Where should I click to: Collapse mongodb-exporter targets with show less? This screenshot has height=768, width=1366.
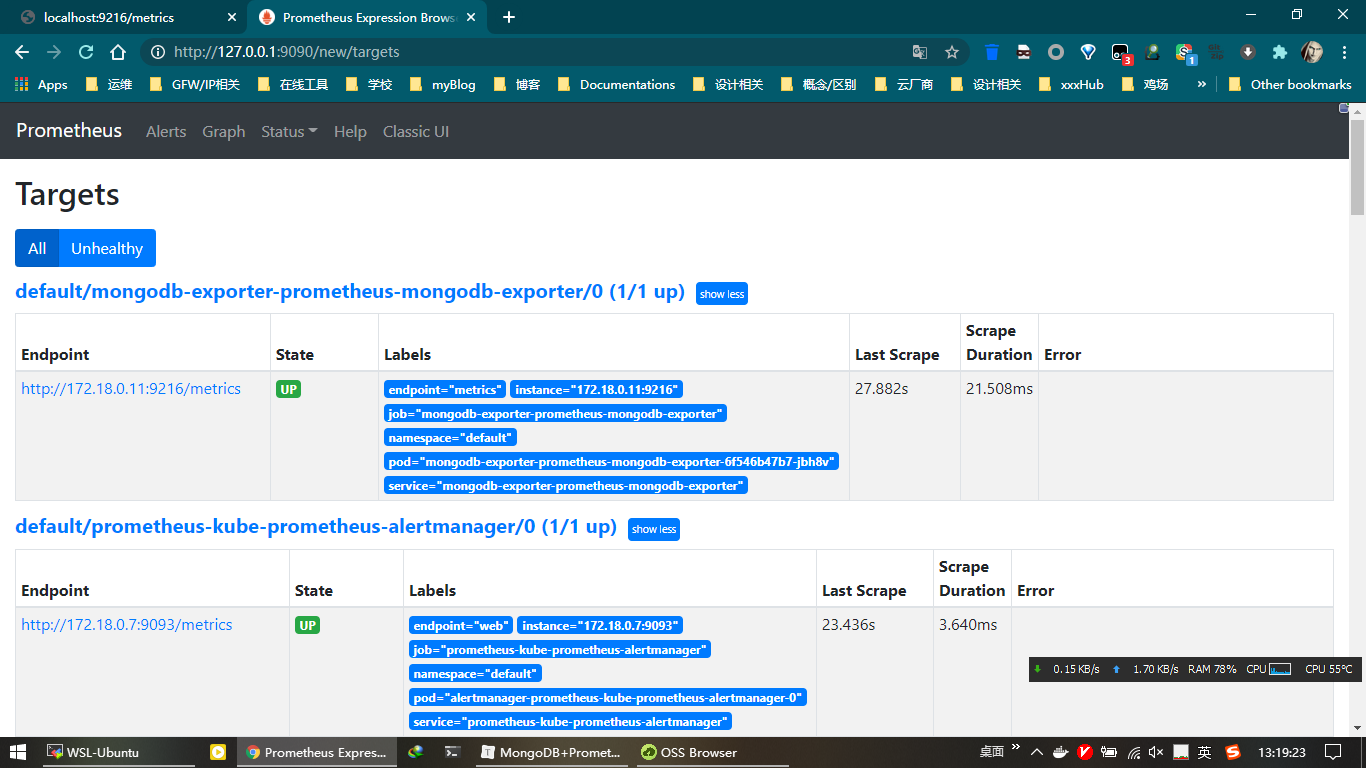722,294
